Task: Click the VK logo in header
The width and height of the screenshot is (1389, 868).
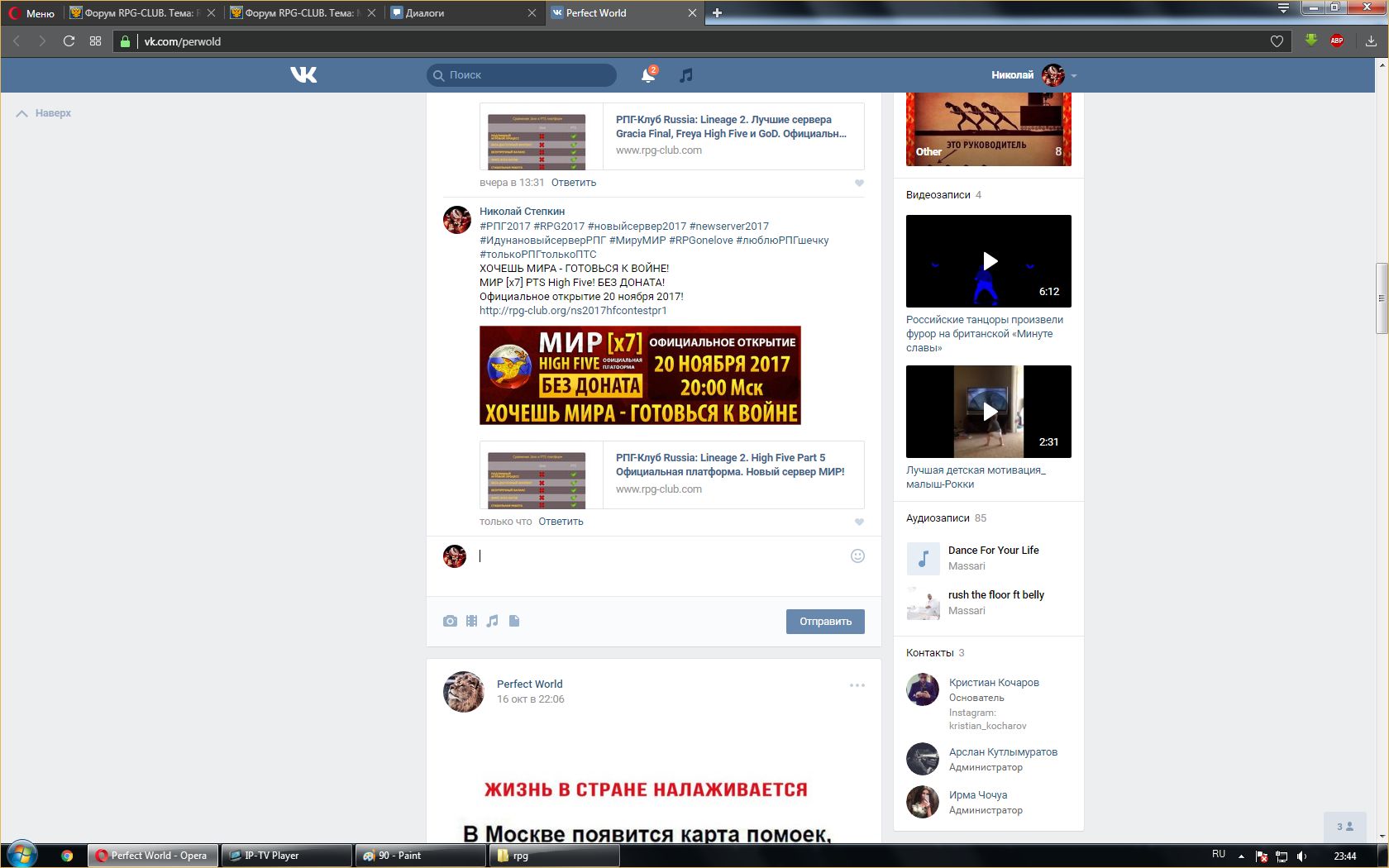Action: [303, 74]
